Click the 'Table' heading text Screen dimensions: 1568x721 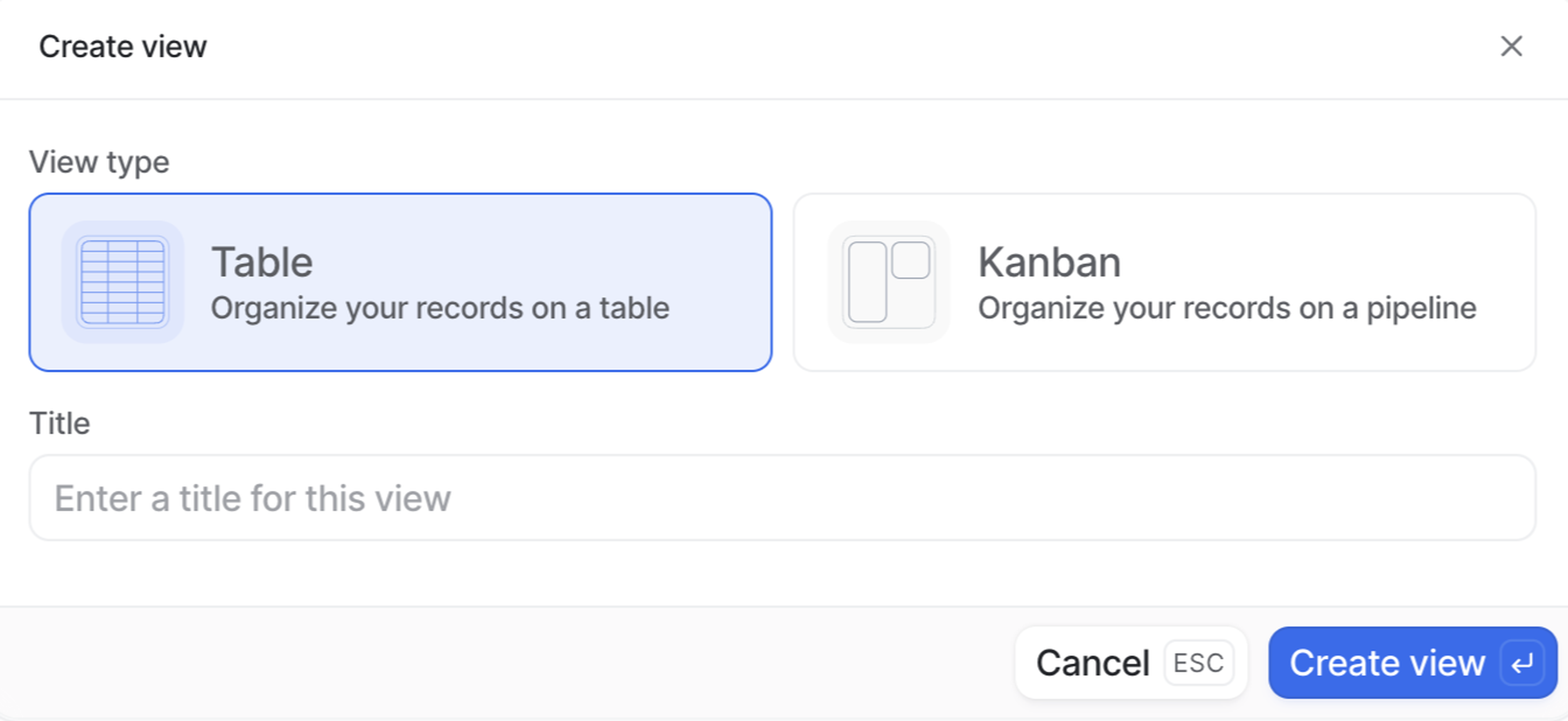point(262,262)
